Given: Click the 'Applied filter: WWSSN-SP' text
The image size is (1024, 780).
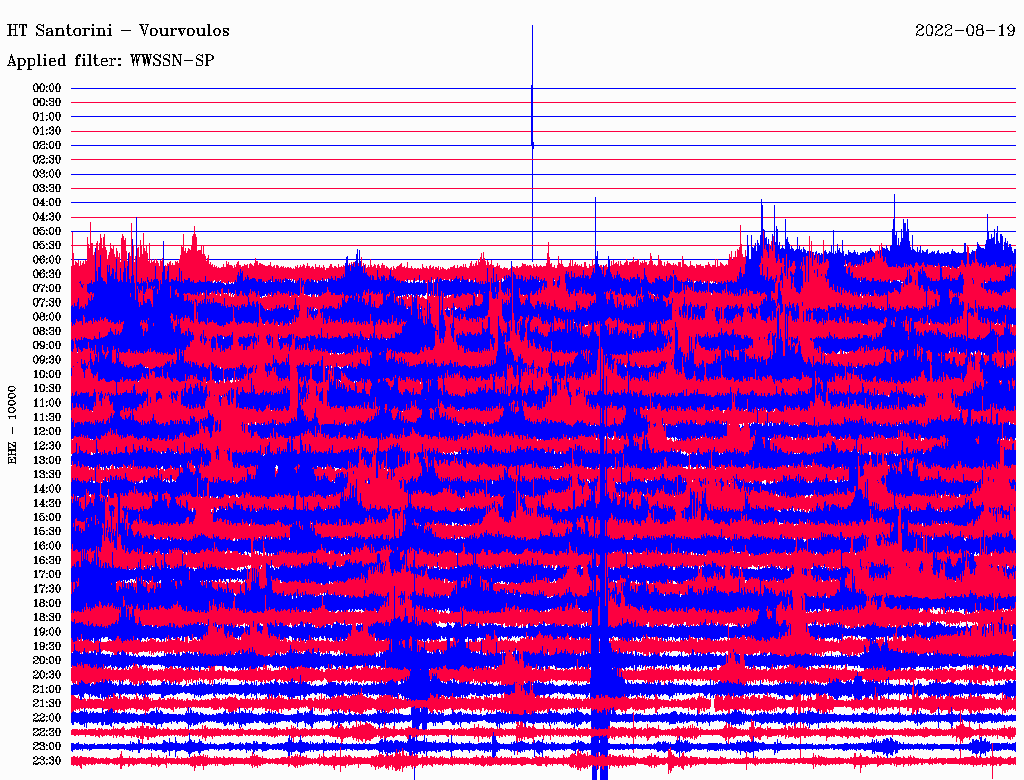Looking at the screenshot, I should pos(110,61).
